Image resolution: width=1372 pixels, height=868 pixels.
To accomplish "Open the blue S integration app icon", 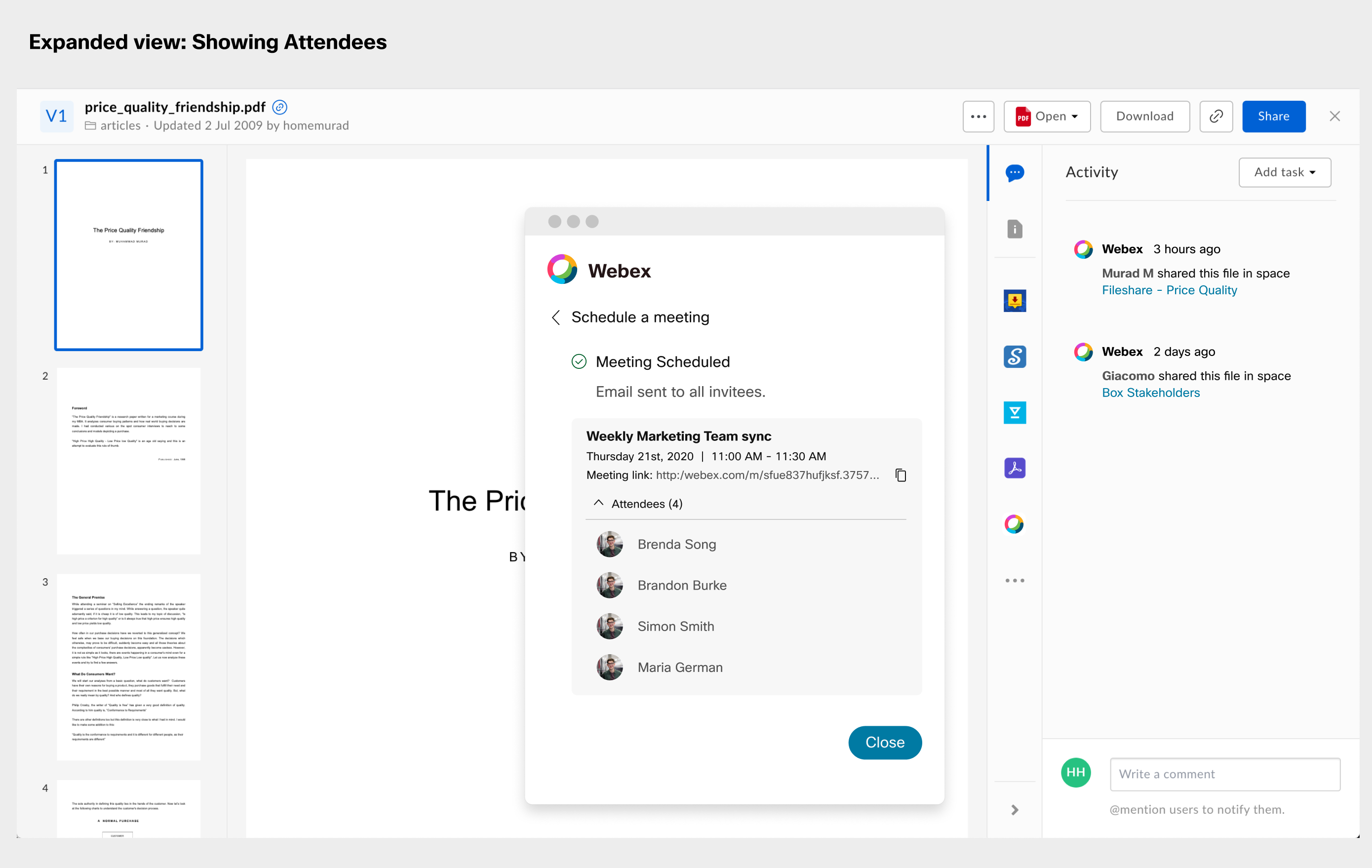I will coord(1015,357).
